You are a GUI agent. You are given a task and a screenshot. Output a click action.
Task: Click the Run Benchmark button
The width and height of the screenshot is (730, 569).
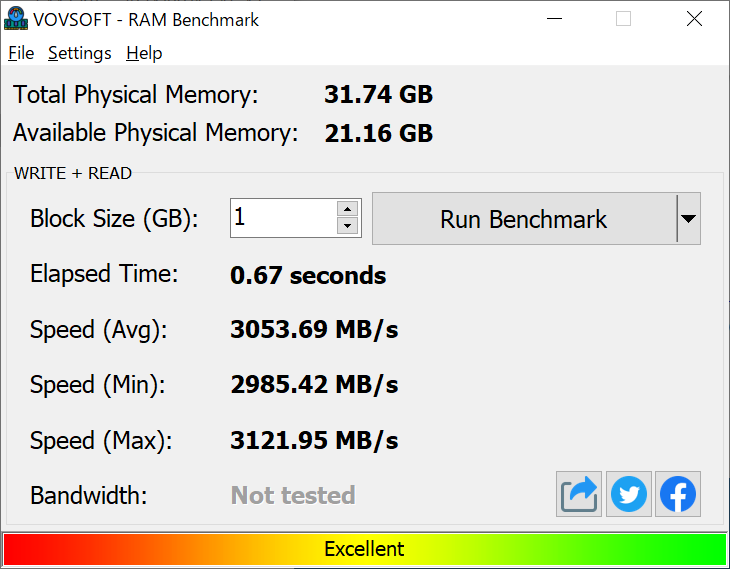(524, 218)
